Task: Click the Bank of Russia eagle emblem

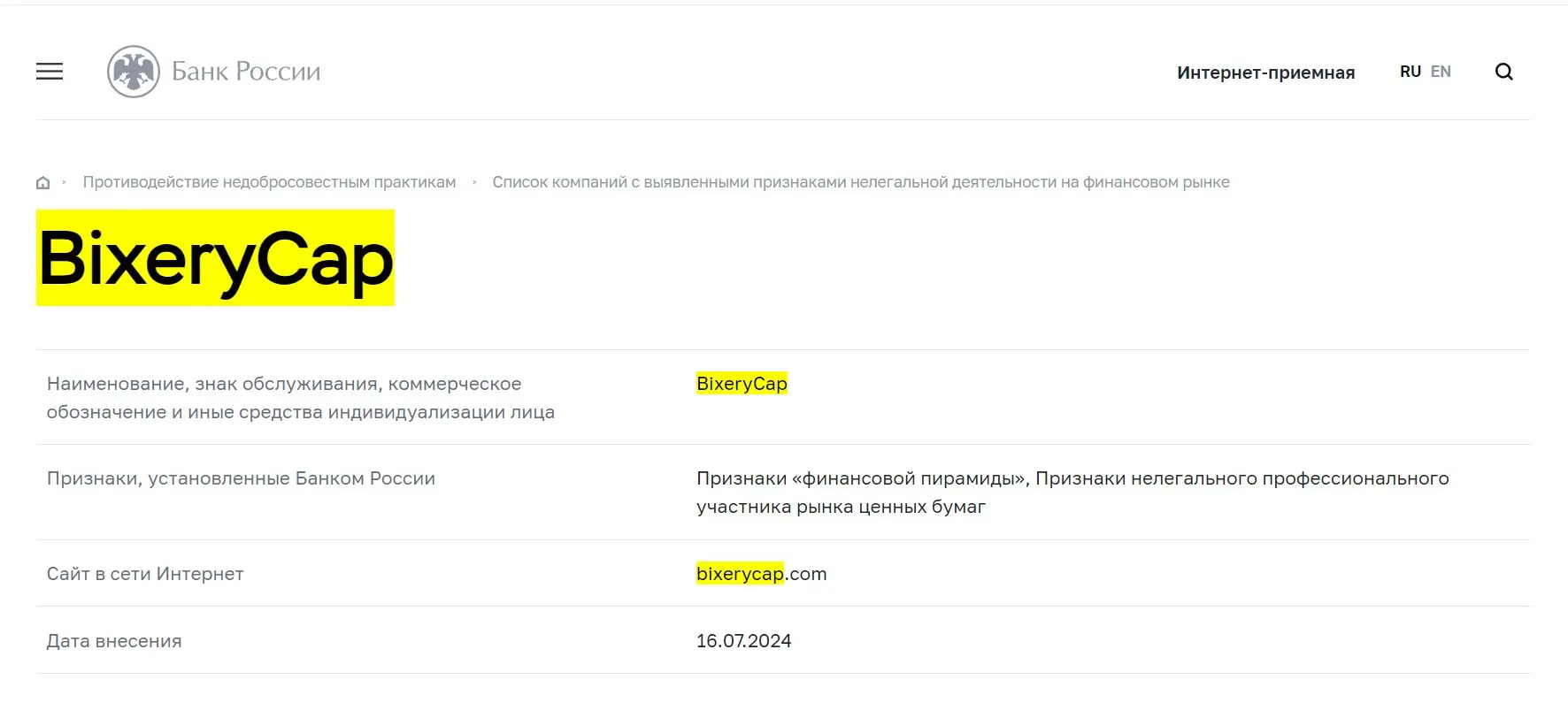Action: click(x=134, y=72)
